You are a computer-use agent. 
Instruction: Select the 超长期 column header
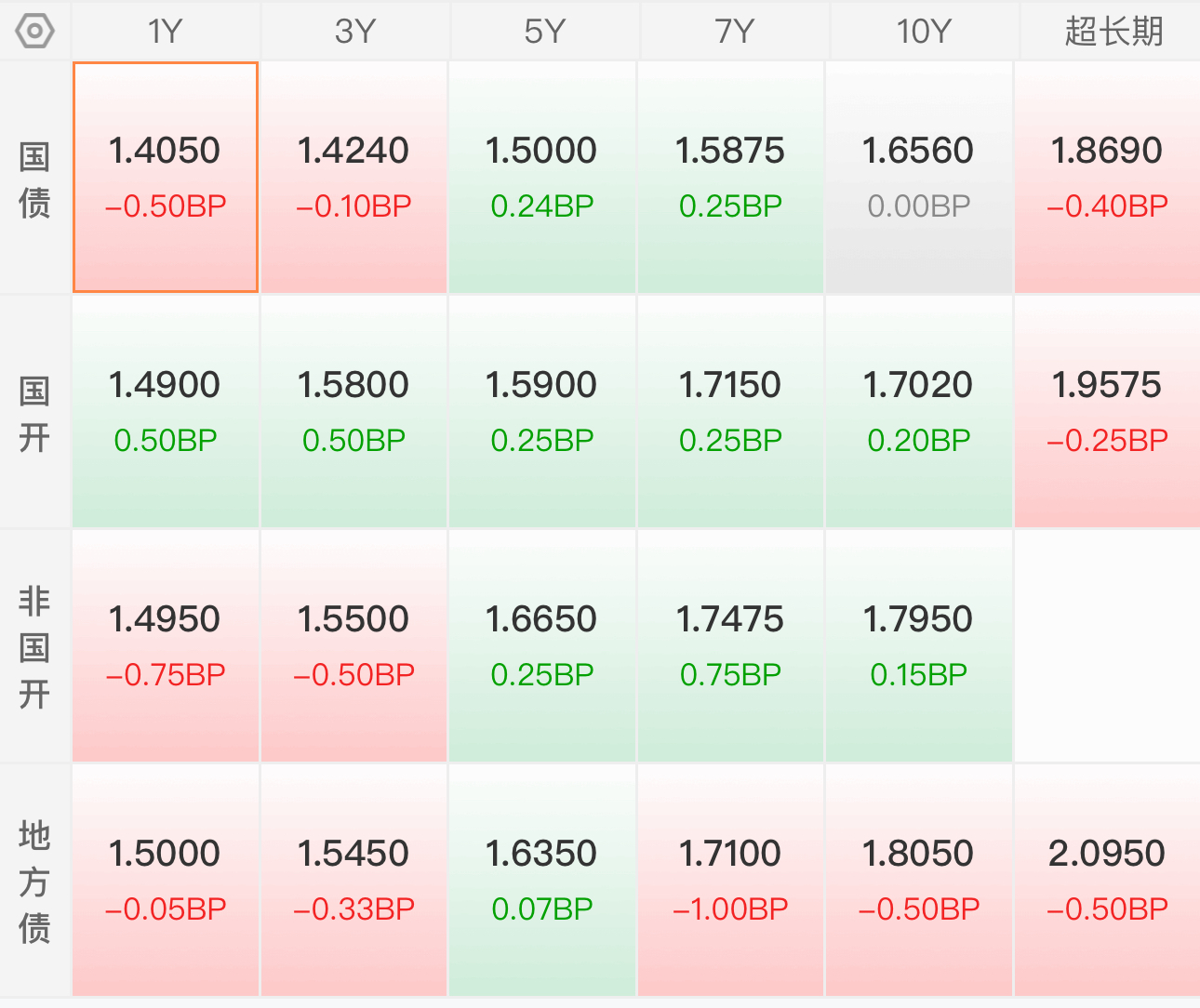point(1113,32)
